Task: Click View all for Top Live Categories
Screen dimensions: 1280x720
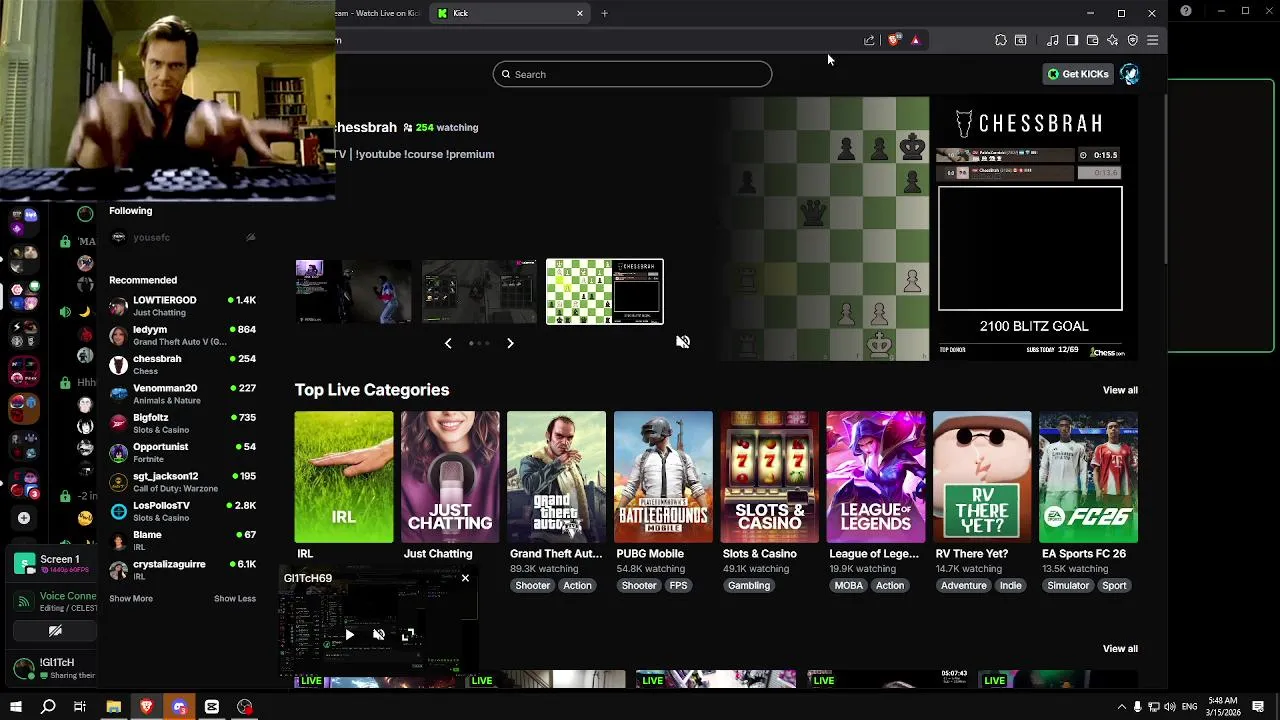Action: (1120, 390)
